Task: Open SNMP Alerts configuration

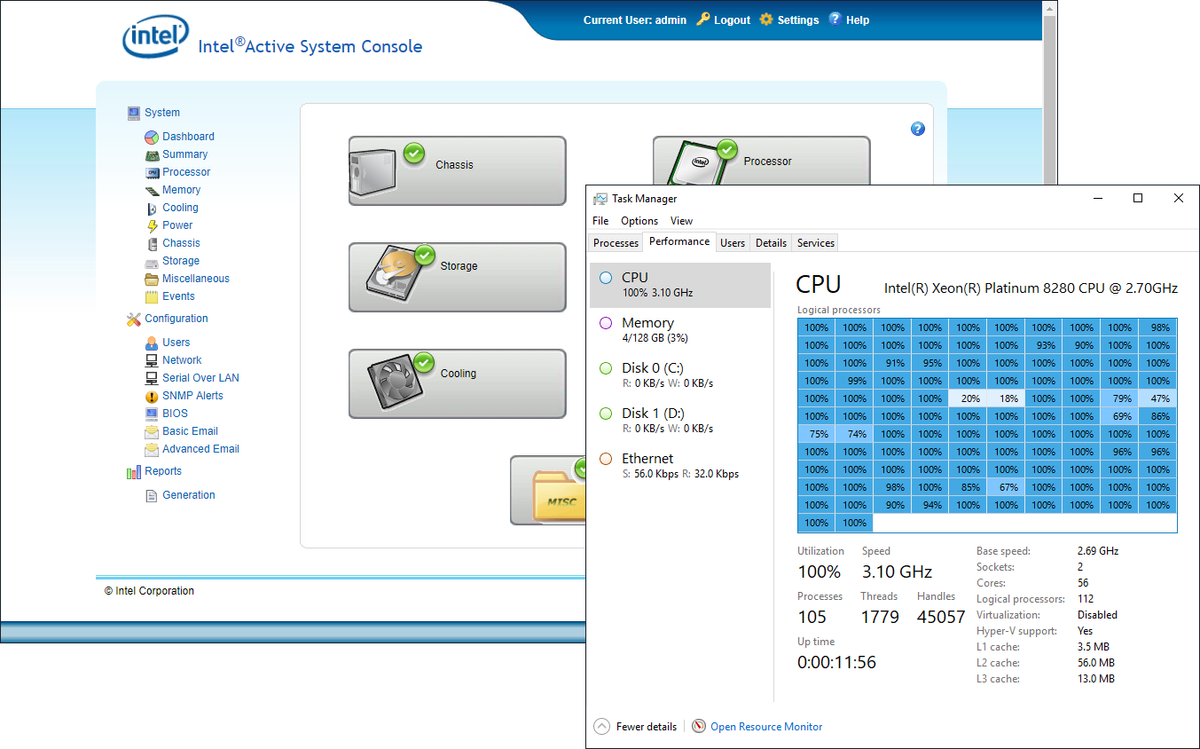Action: point(193,395)
